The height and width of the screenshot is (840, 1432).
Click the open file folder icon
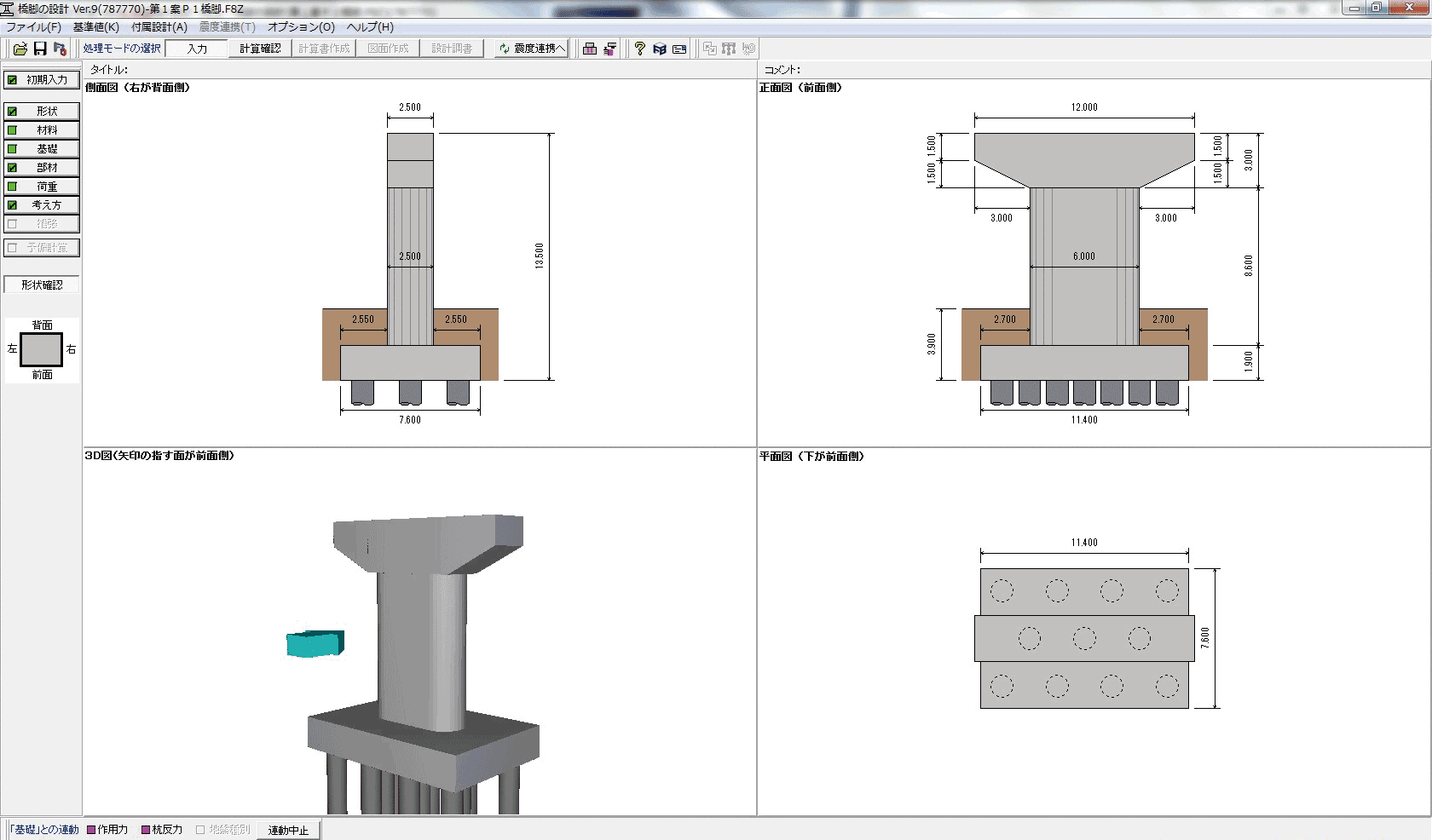pos(20,49)
